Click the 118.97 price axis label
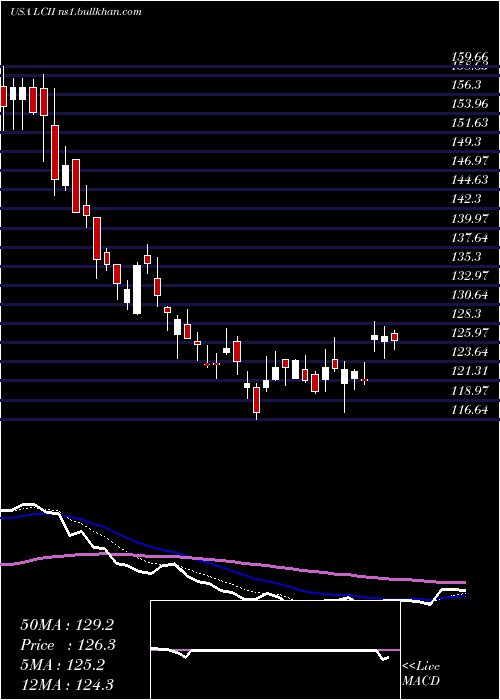The height and width of the screenshot is (700, 500). coord(469,391)
